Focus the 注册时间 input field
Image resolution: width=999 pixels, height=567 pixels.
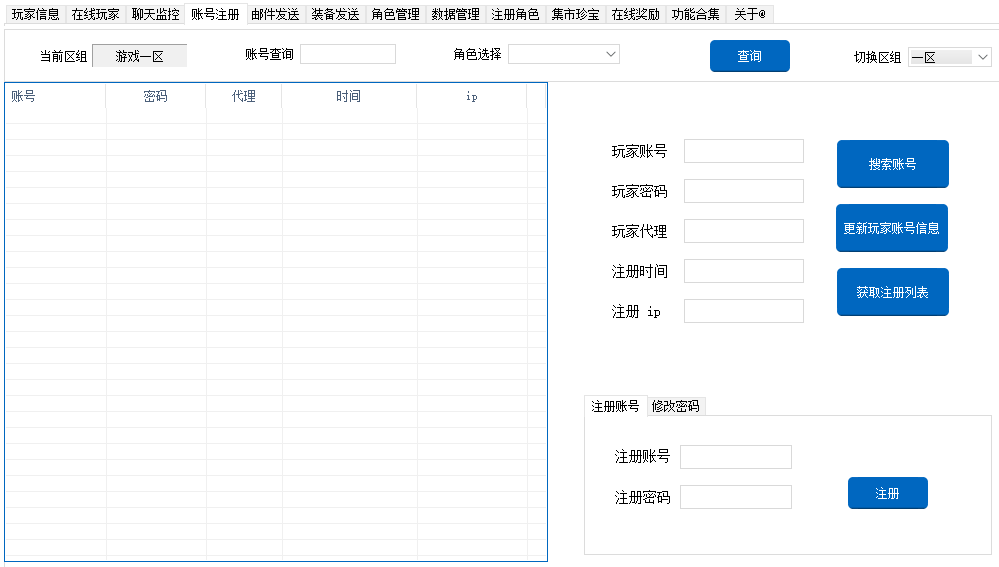(x=744, y=271)
